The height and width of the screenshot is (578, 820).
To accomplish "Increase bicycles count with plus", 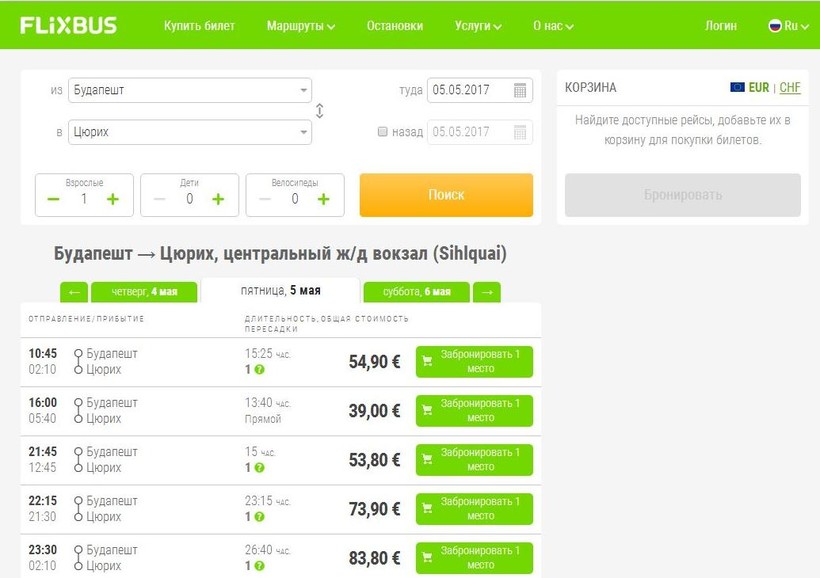I will pyautogui.click(x=323, y=199).
